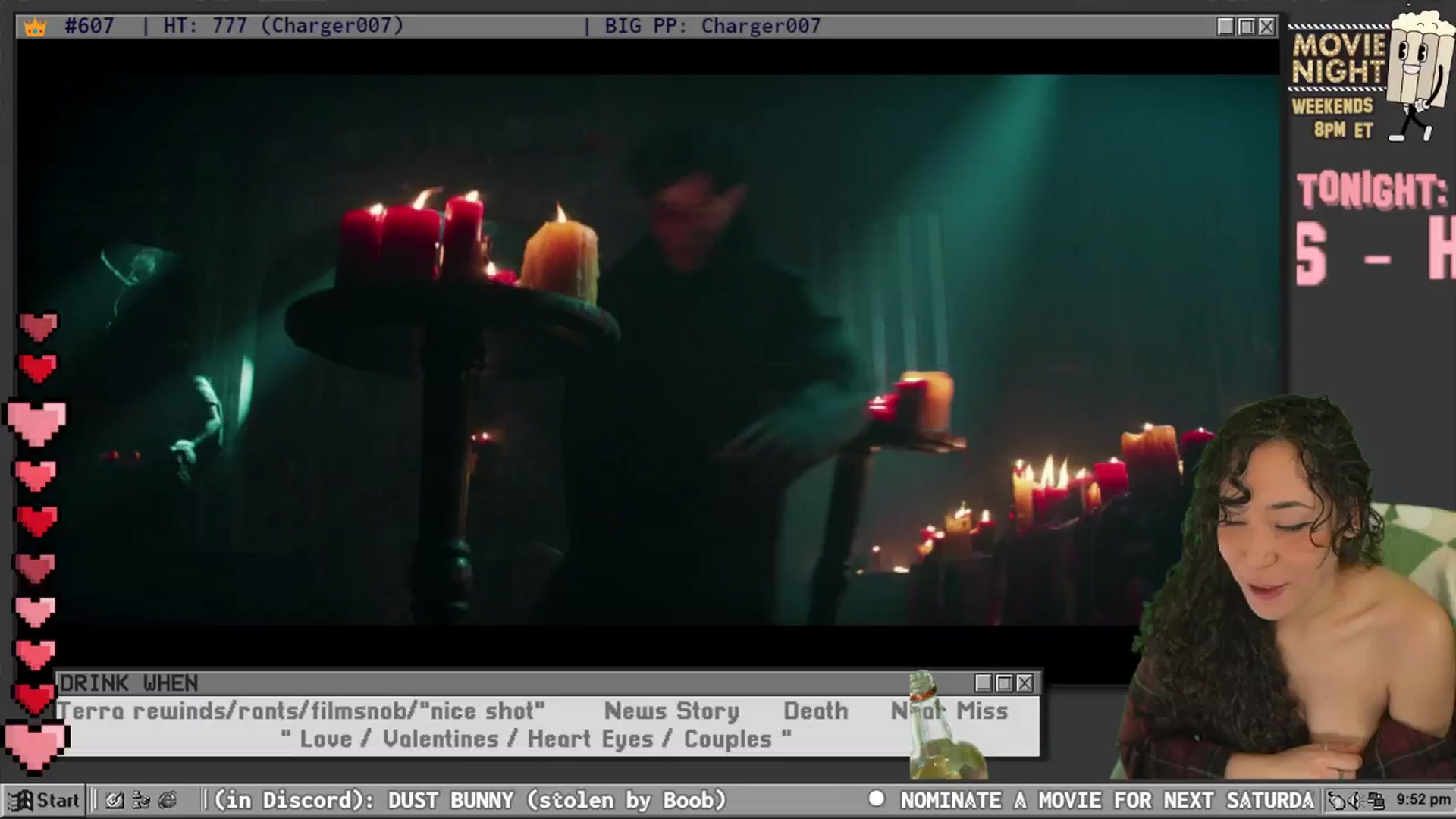Select the "Love / Valentines / Heart Eyes" line
The width and height of the screenshot is (1456, 819).
tap(535, 739)
